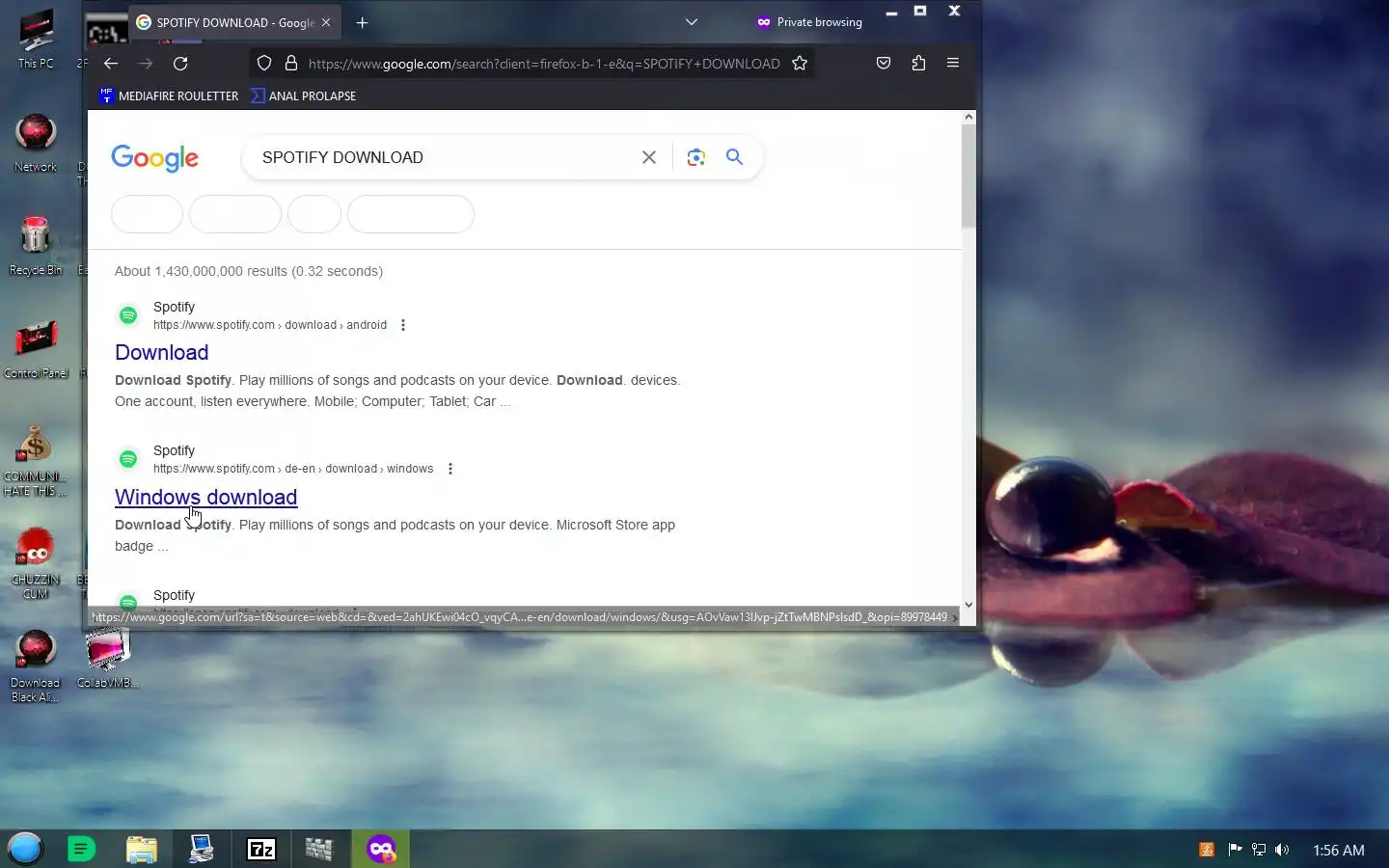Select the Recycle Bin desktop icon
Viewport: 1389px width, 868px height.
(36, 246)
